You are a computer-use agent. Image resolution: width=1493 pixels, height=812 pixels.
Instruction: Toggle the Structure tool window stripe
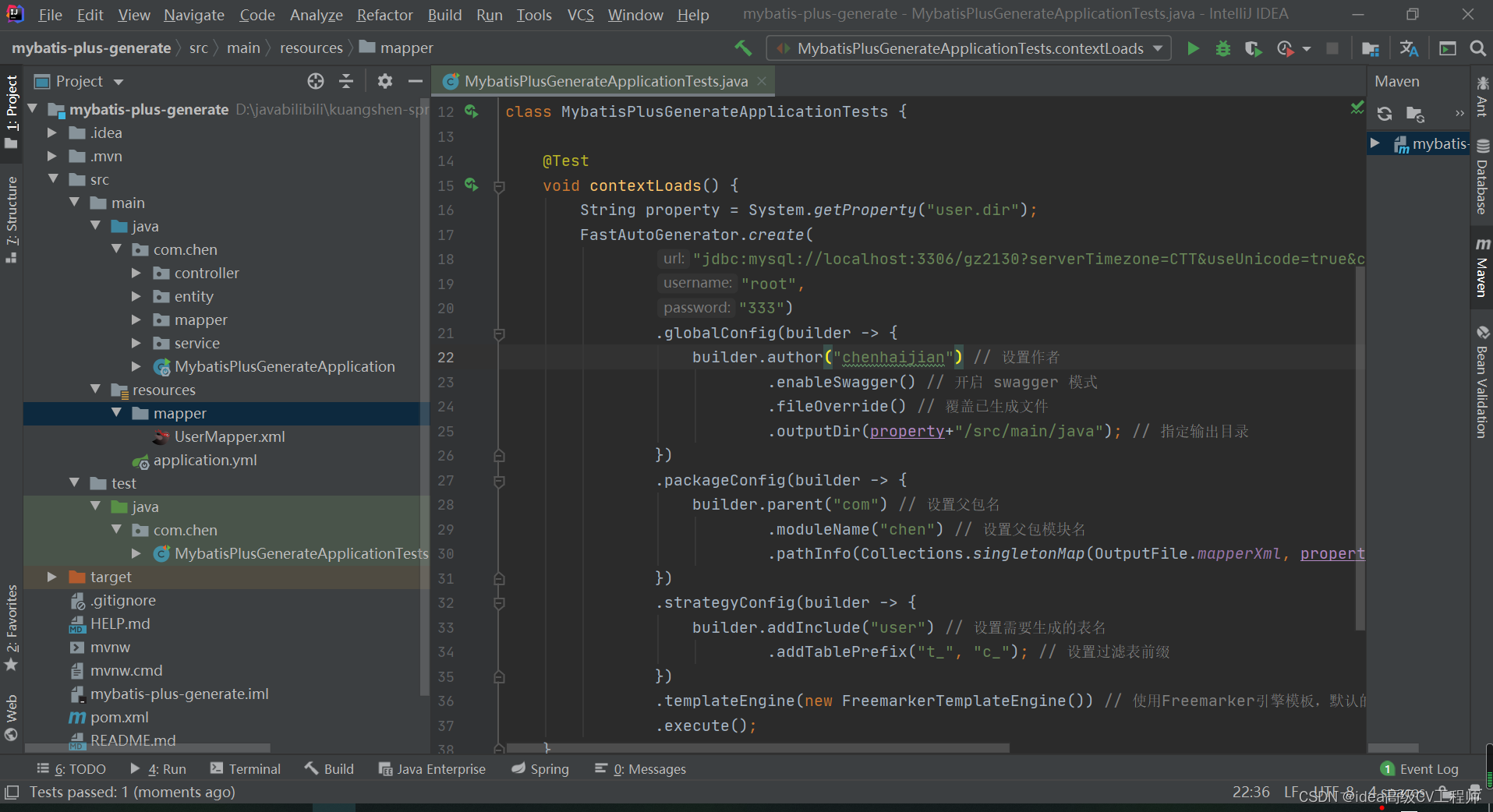point(12,220)
